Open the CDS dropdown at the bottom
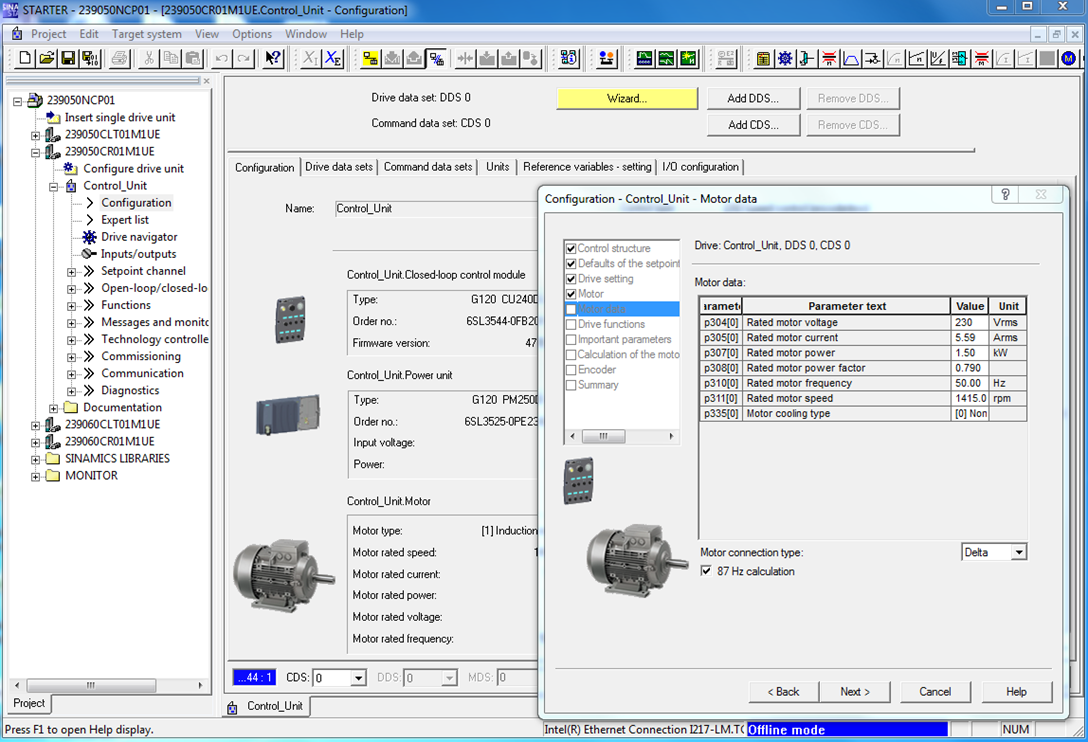The width and height of the screenshot is (1088, 742). [x=358, y=678]
